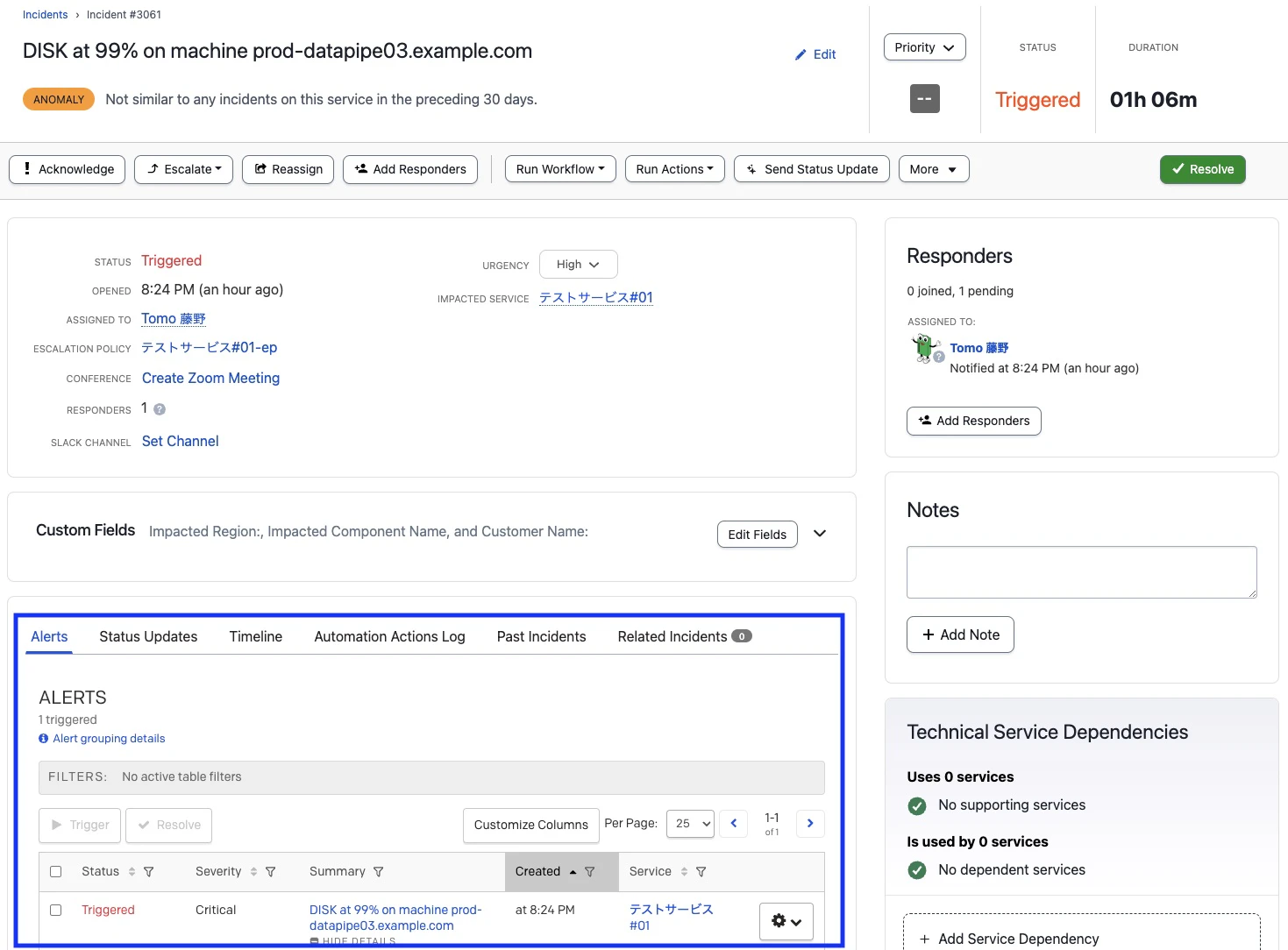Click into the Notes text area

(x=1082, y=572)
